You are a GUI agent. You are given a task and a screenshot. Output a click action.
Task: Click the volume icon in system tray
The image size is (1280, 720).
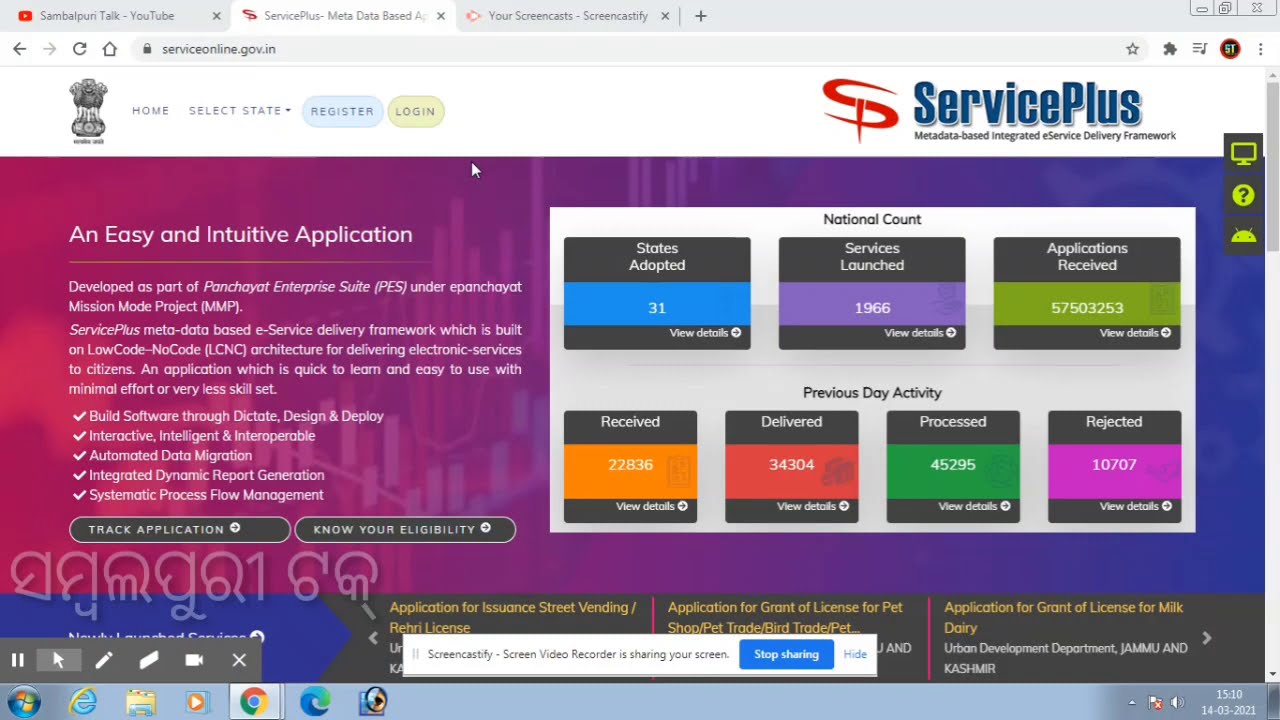point(1177,702)
